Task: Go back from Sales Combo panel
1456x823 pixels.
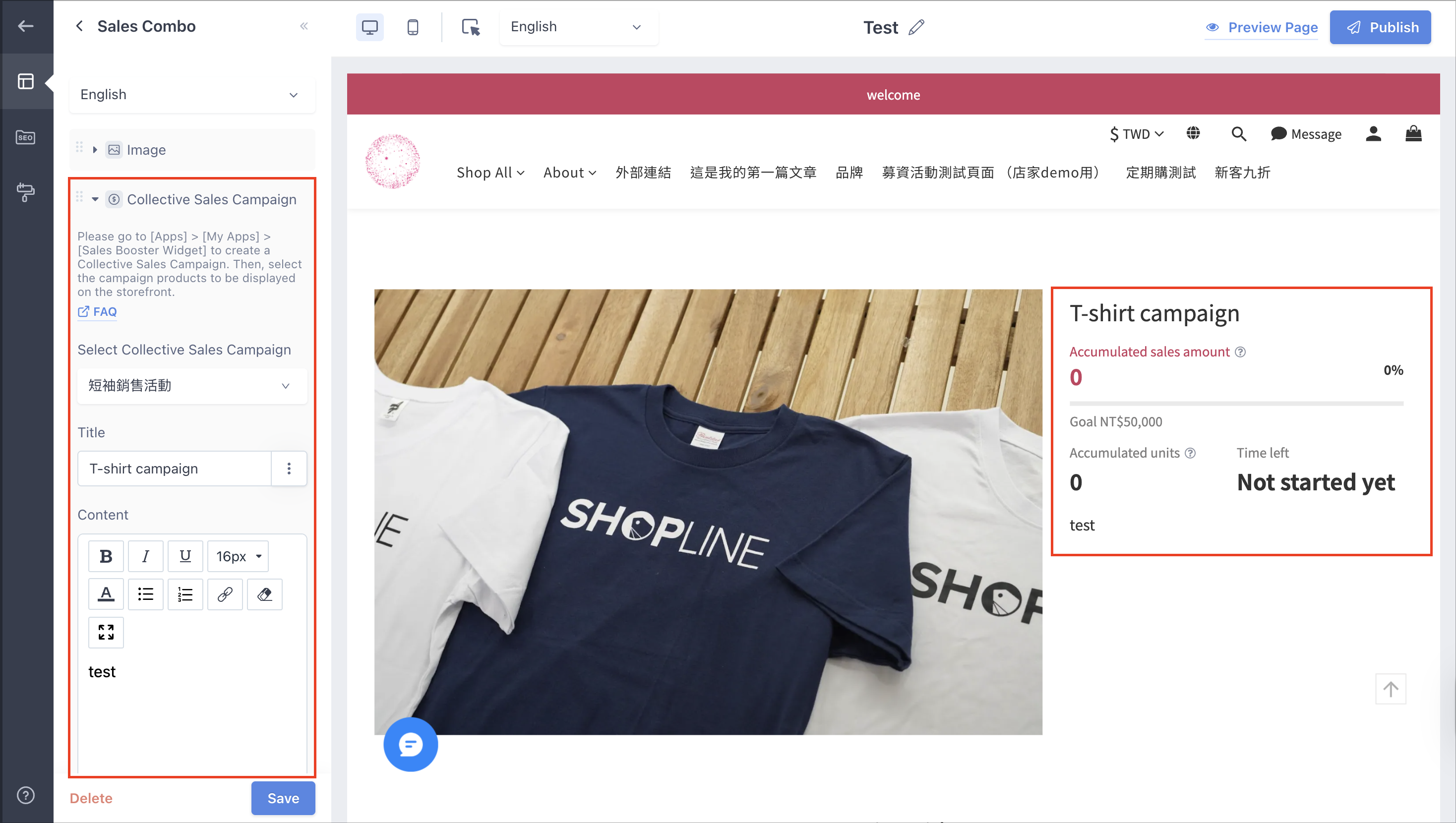Action: pyautogui.click(x=80, y=26)
